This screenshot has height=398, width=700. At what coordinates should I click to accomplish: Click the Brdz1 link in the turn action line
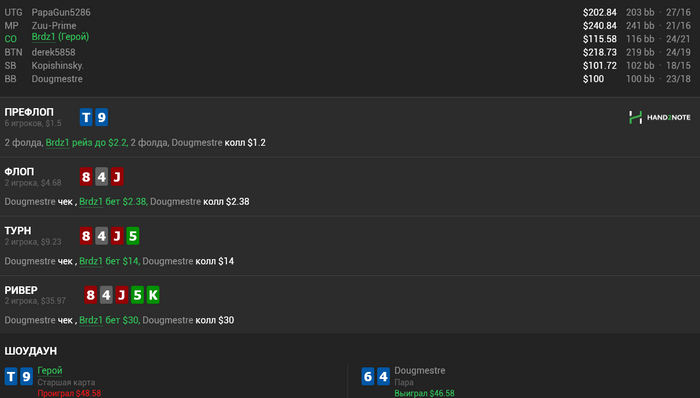(x=91, y=261)
